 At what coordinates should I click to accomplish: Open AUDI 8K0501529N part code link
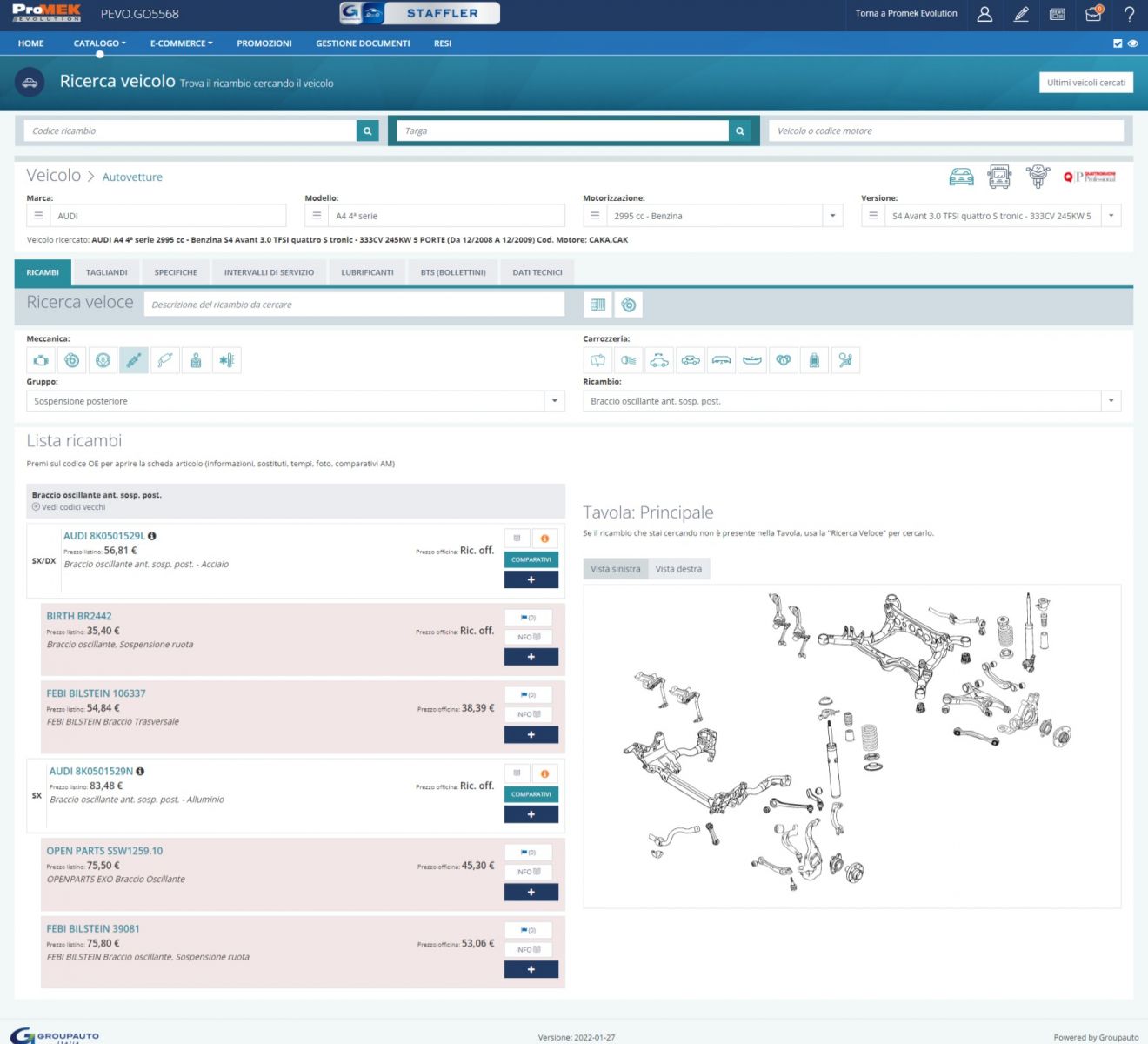tap(91, 772)
